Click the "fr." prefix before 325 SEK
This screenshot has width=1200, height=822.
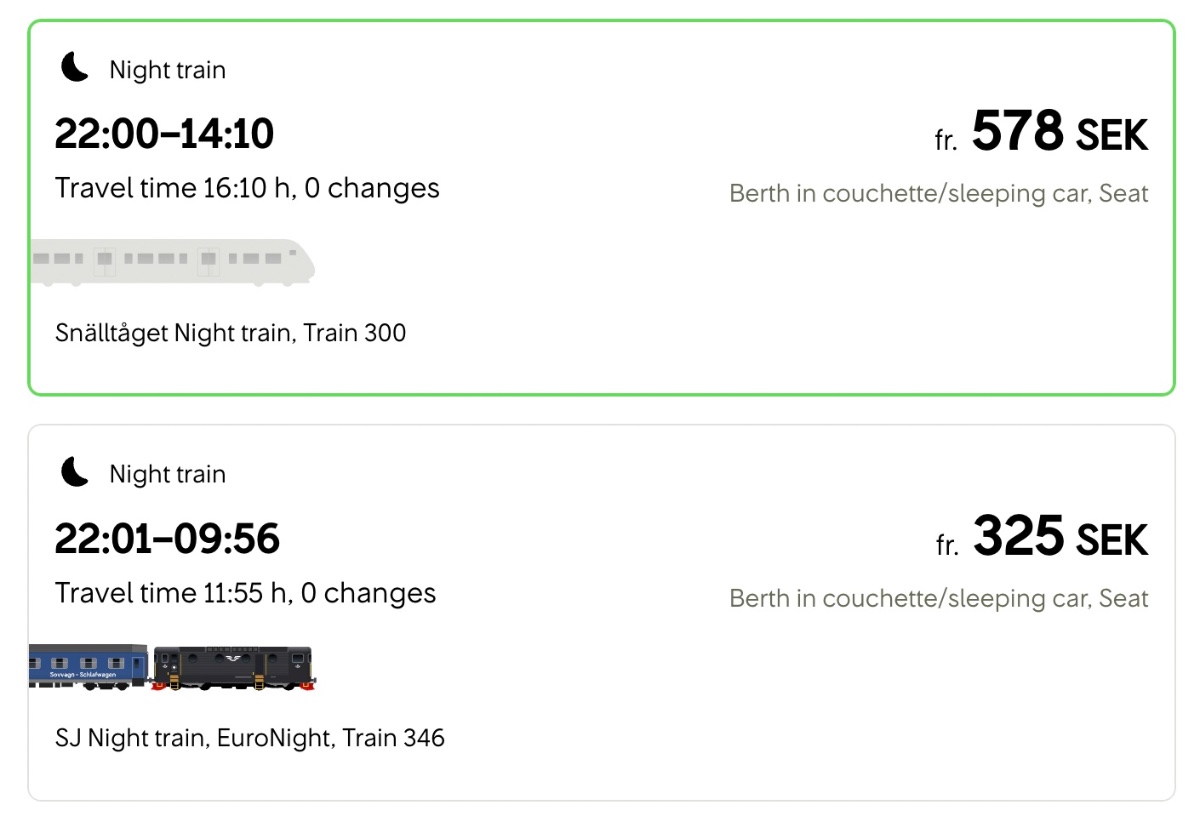946,545
